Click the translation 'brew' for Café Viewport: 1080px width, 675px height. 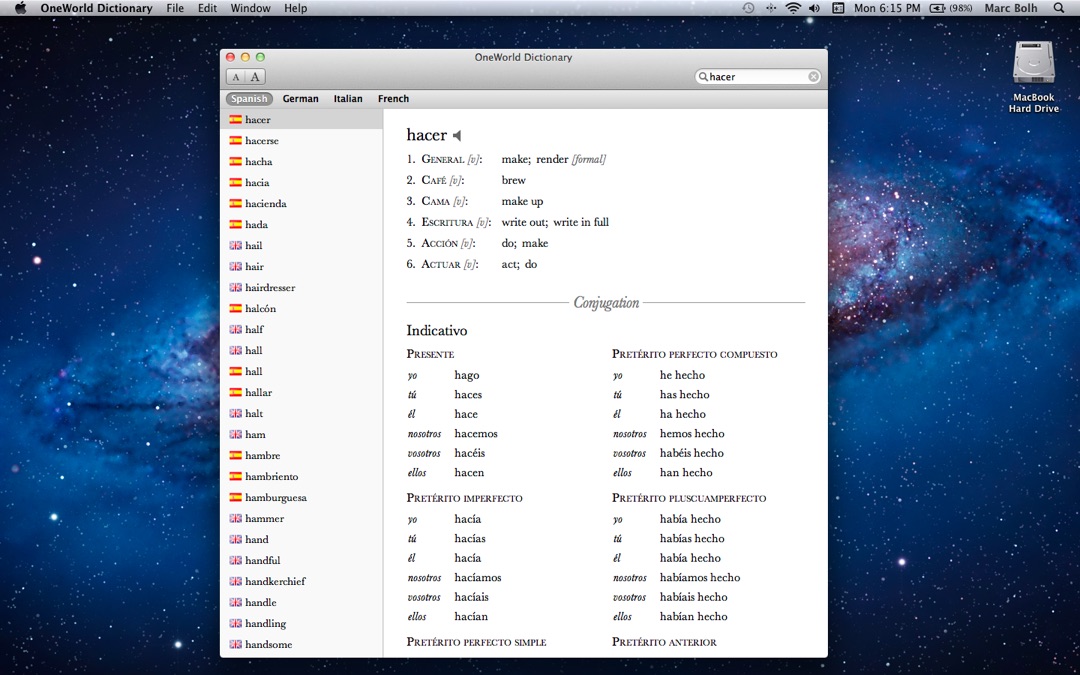coord(514,180)
